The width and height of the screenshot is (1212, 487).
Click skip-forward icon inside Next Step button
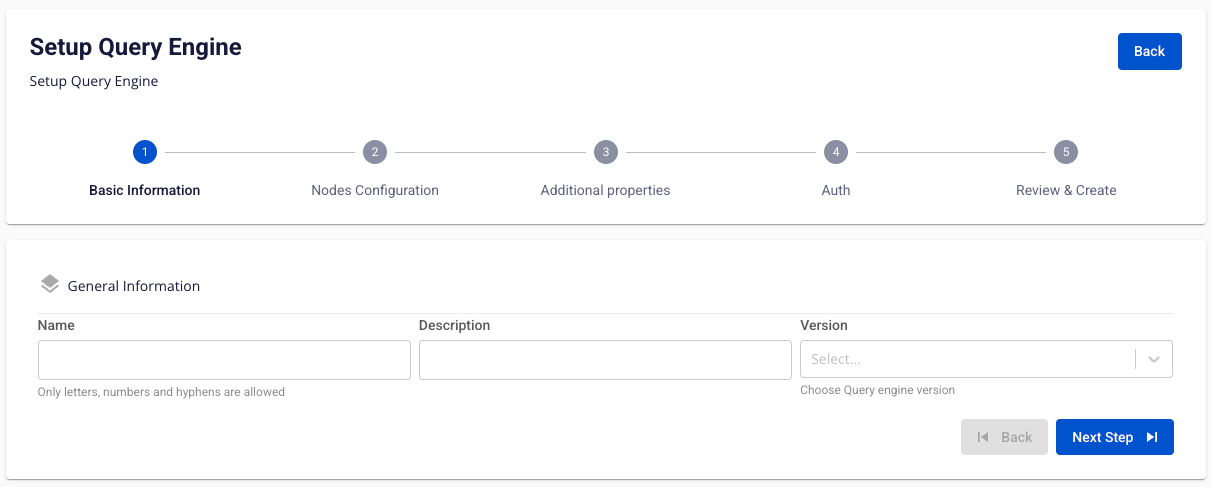click(1152, 437)
